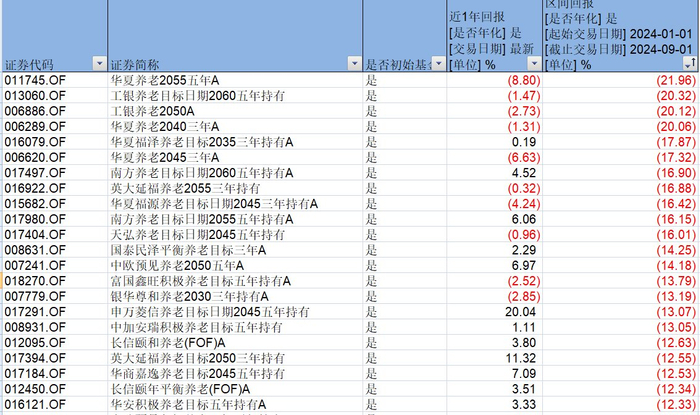Select interval return value (12.33)
This screenshot has height=415, width=700.
click(x=676, y=405)
